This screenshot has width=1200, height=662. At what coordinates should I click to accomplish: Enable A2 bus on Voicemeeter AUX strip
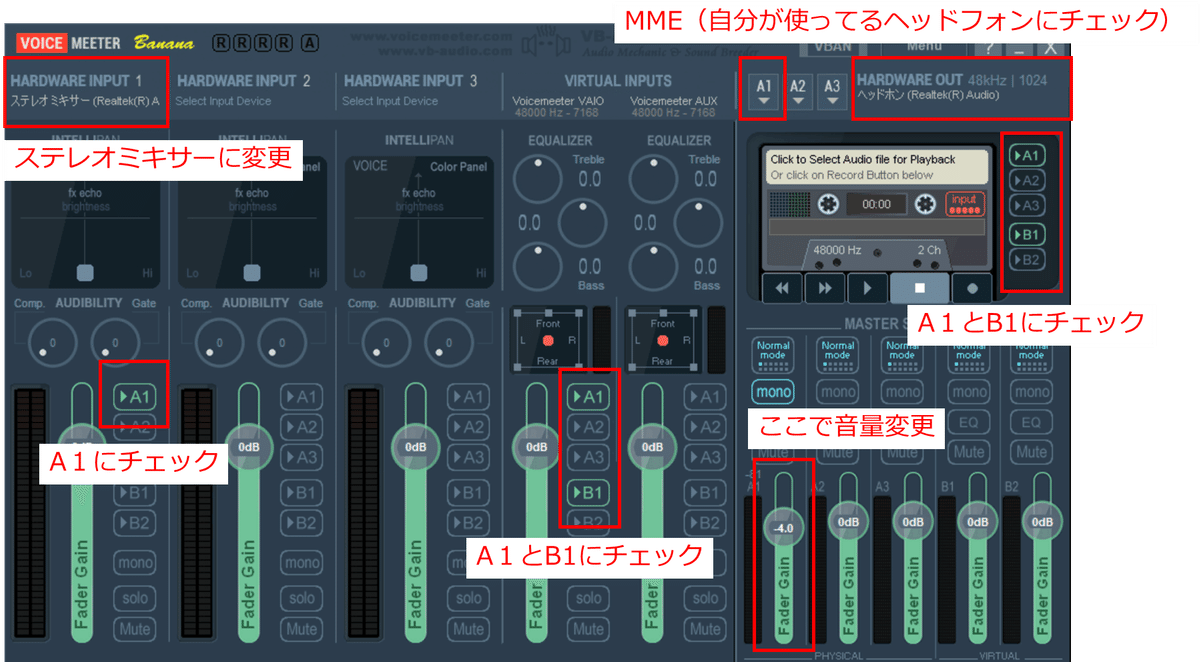click(704, 427)
